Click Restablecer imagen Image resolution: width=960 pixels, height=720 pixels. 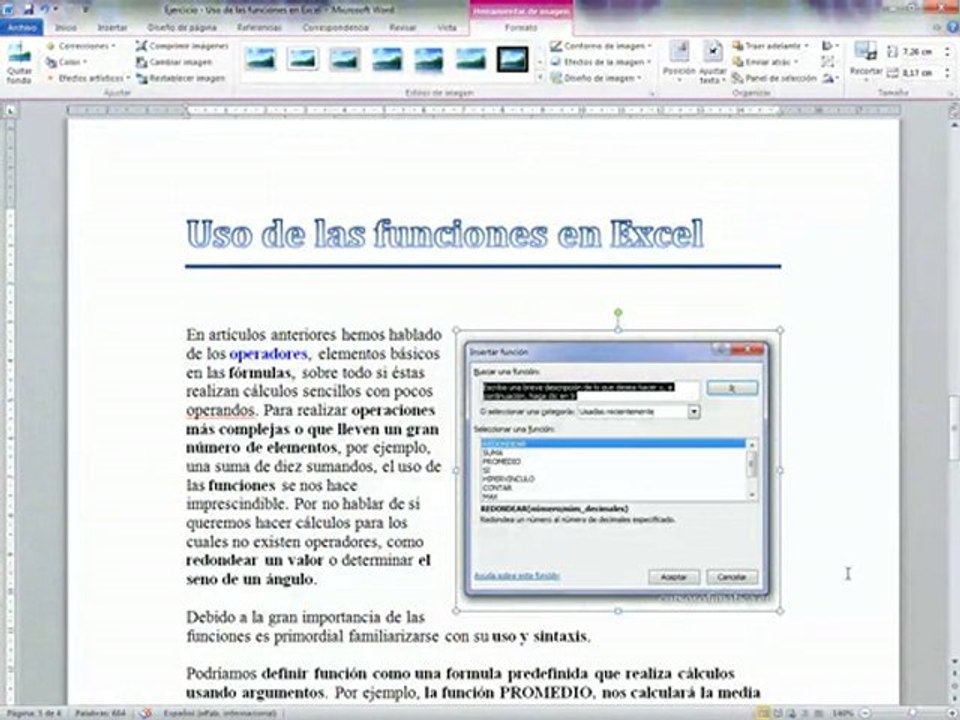181,78
